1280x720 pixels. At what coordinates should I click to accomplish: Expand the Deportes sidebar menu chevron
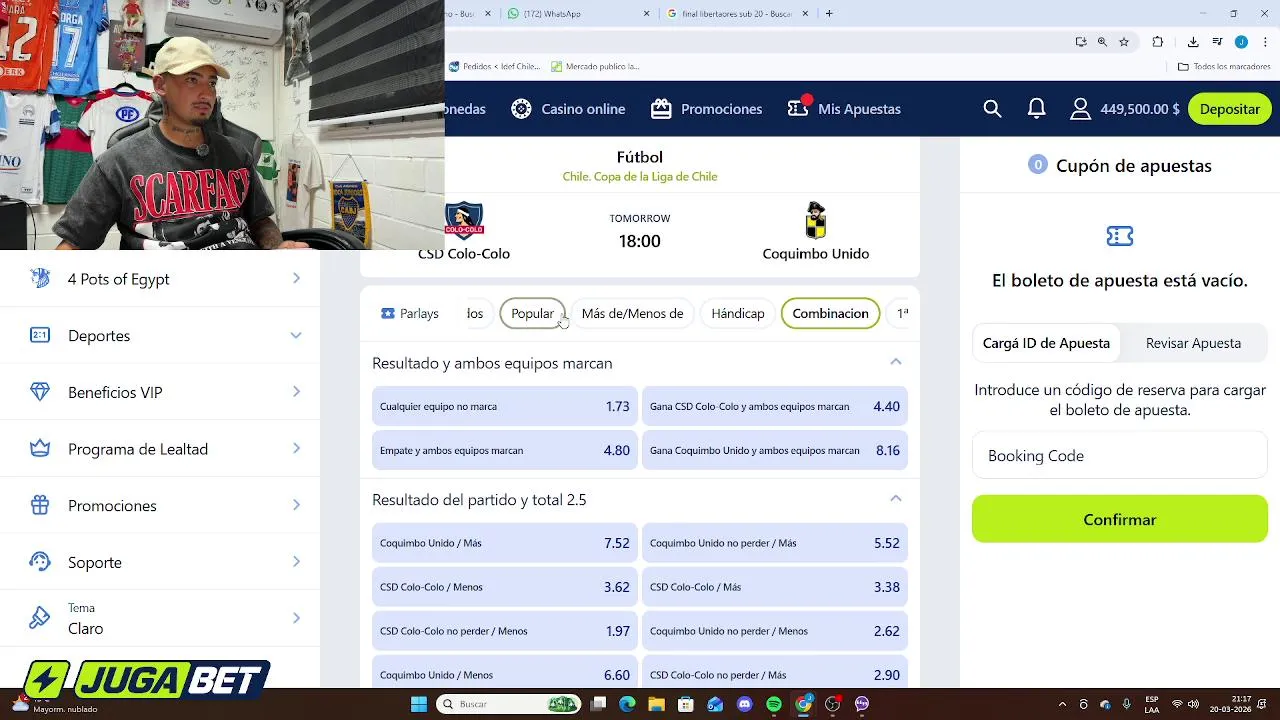pyautogui.click(x=296, y=335)
